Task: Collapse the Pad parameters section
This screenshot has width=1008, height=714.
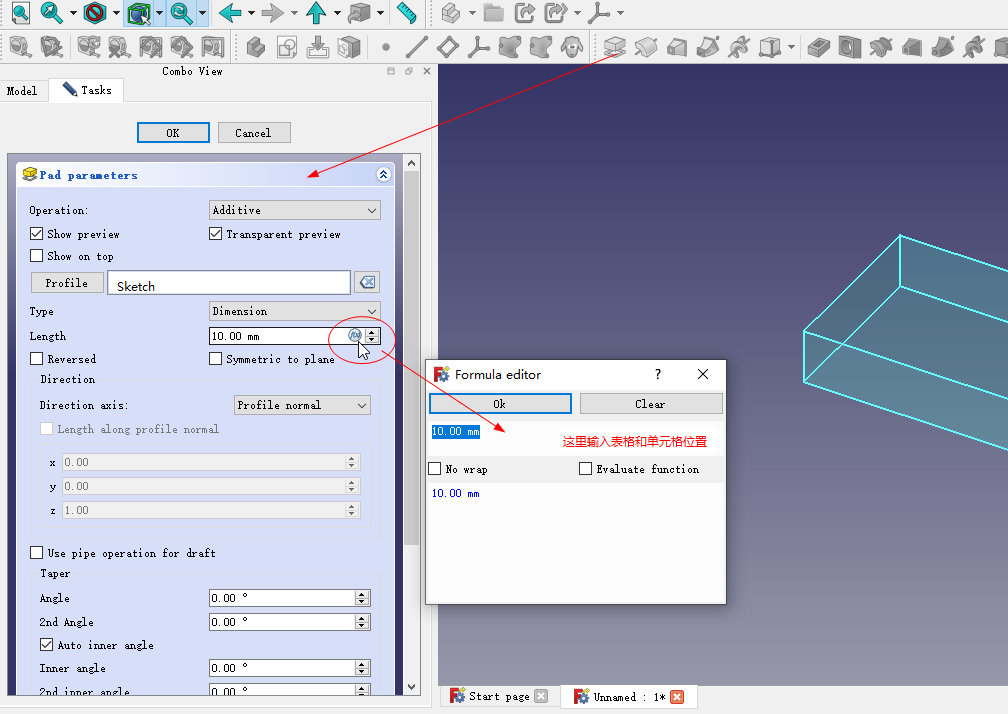Action: tap(383, 174)
